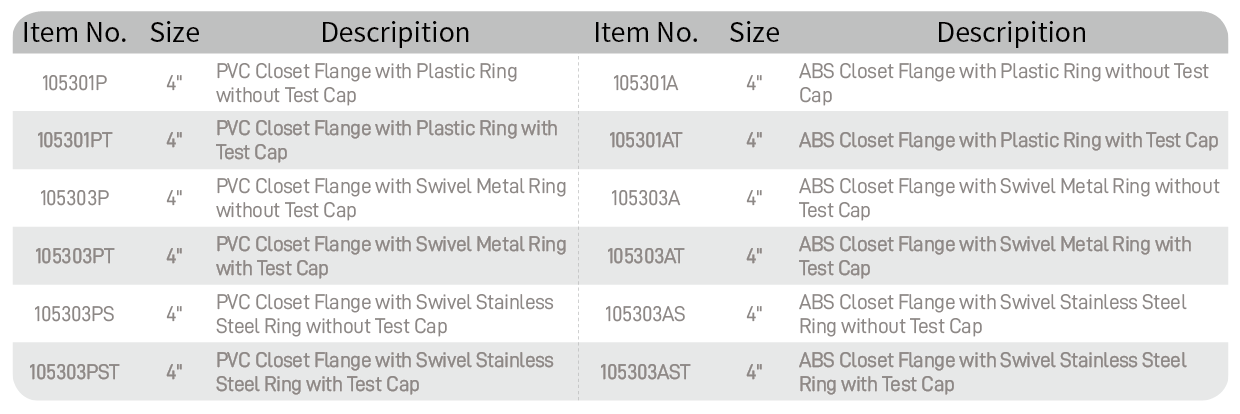Select the 105301PT item number cell
The width and height of the screenshot is (1240, 414).
coord(74,141)
